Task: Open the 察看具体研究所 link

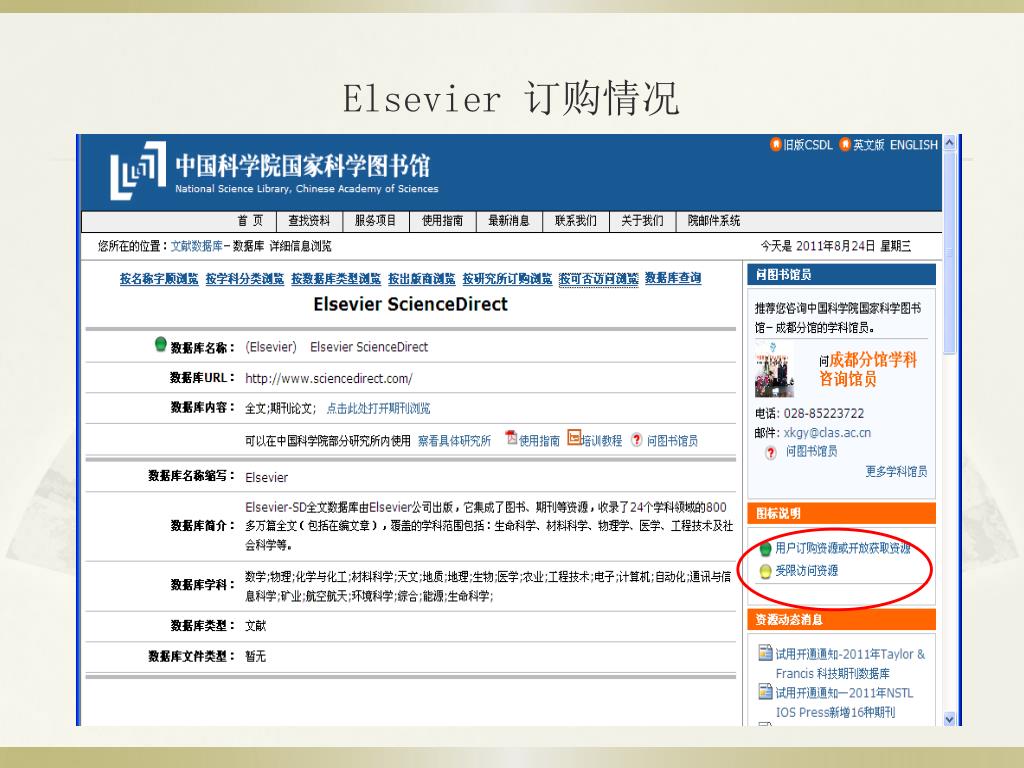Action: [x=455, y=441]
